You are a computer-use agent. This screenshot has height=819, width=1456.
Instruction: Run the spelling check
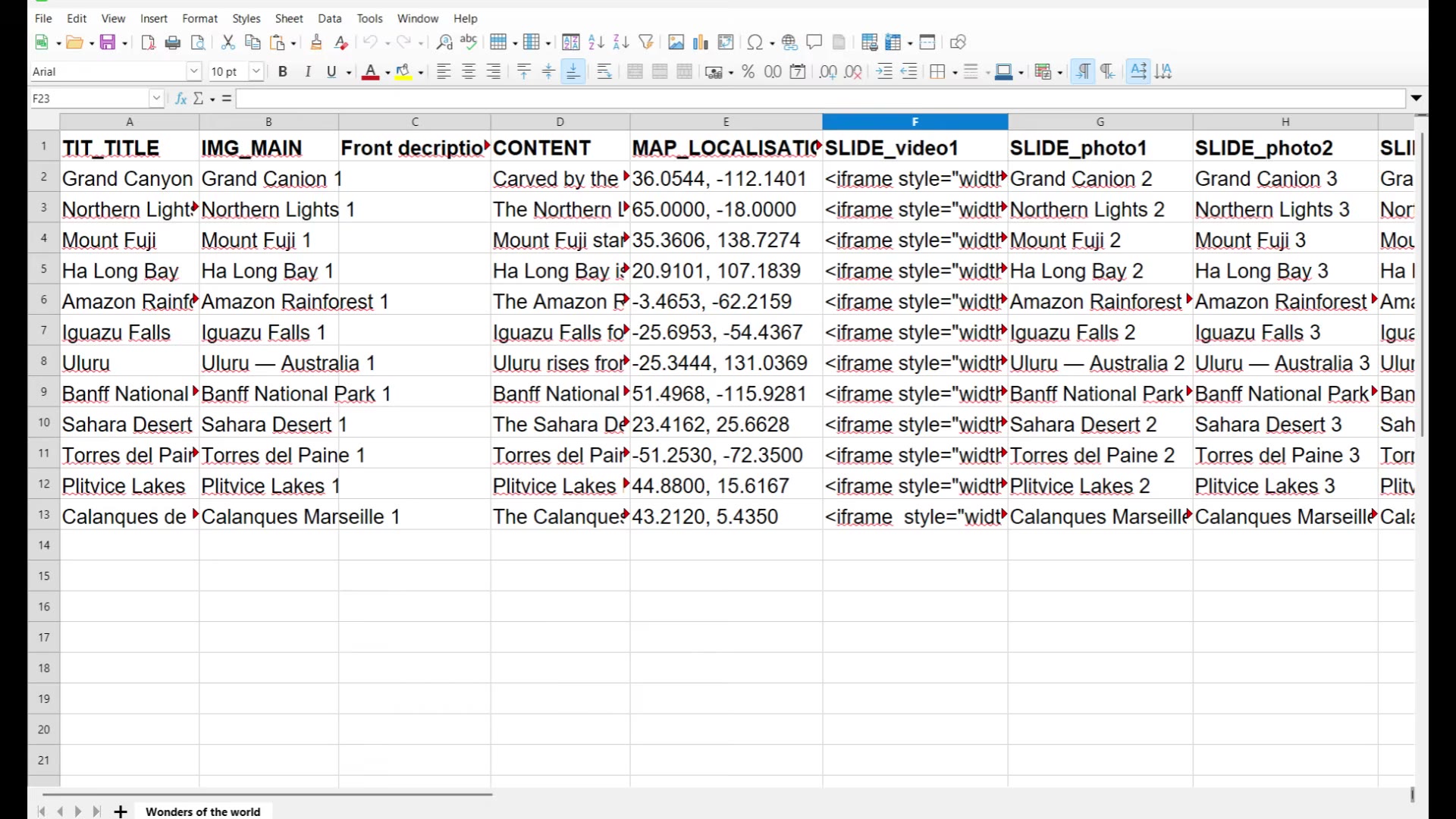(469, 42)
